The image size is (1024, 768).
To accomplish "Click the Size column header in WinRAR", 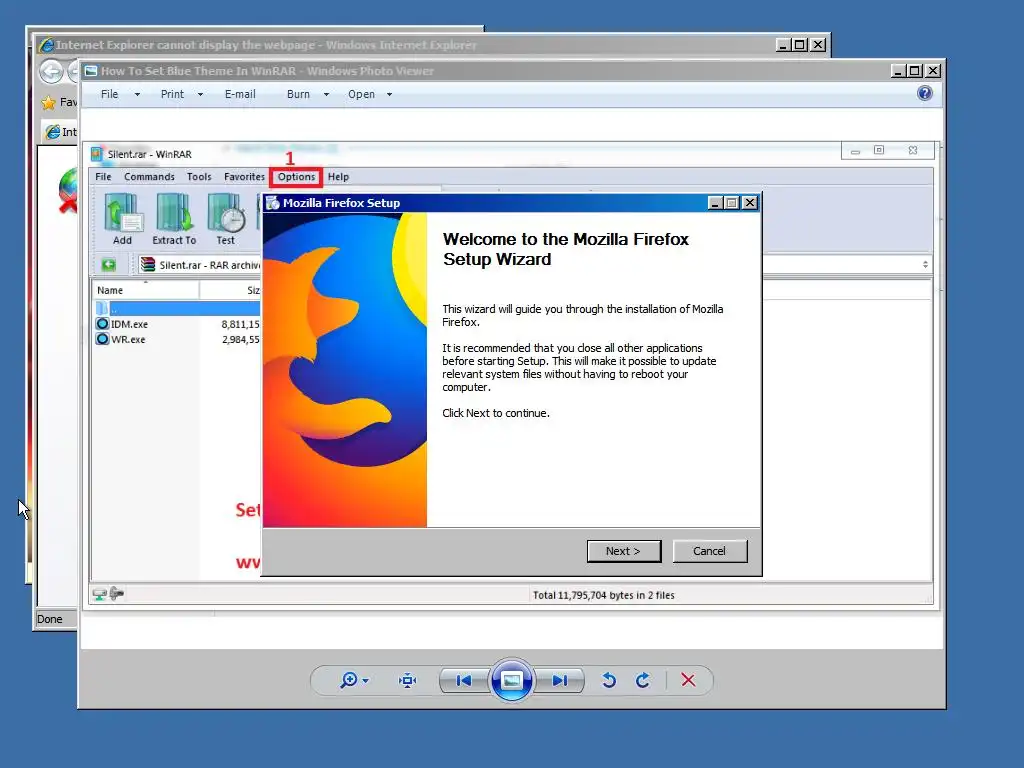I will pos(230,291).
